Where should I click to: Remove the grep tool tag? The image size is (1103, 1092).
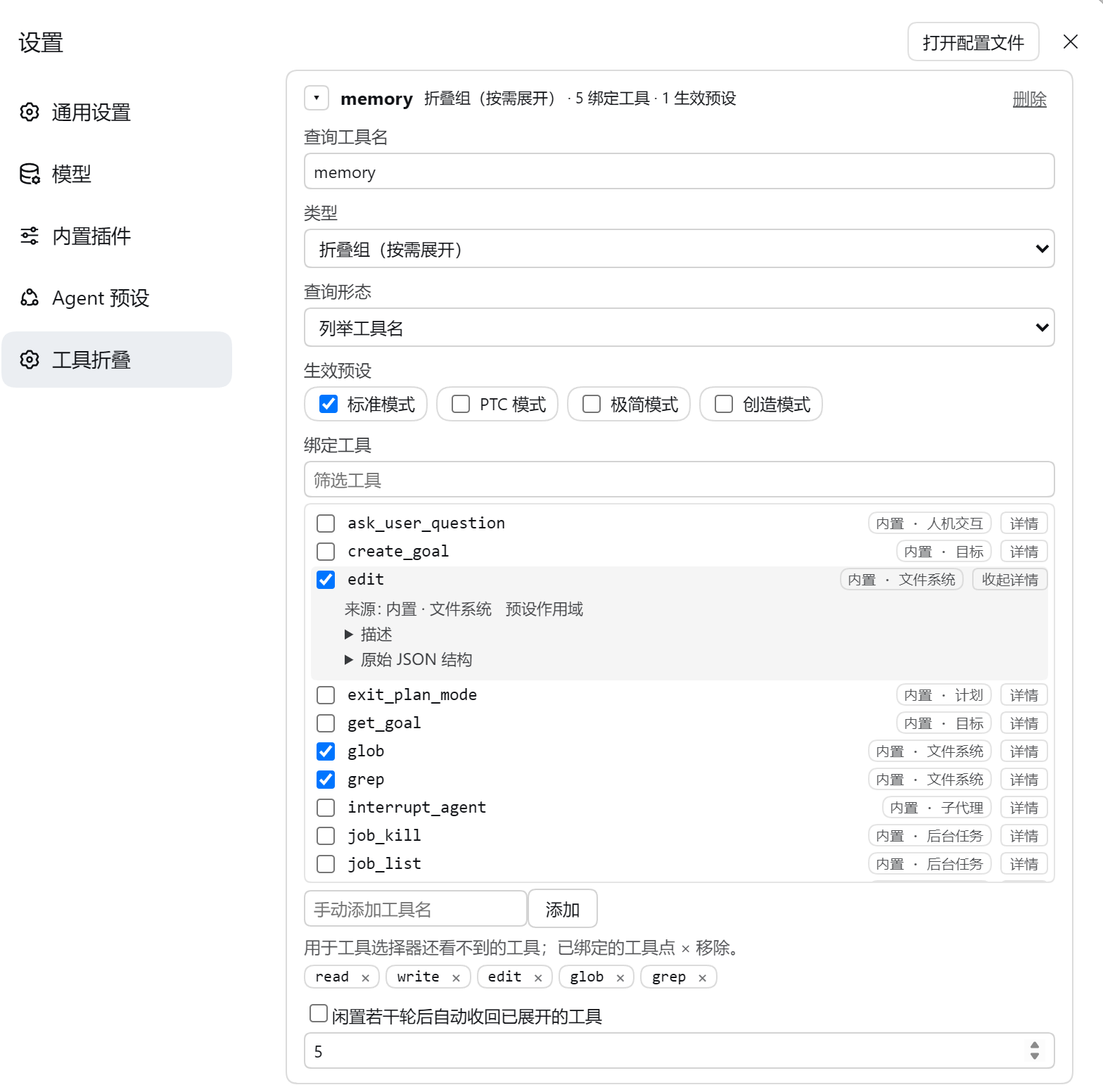pos(702,978)
